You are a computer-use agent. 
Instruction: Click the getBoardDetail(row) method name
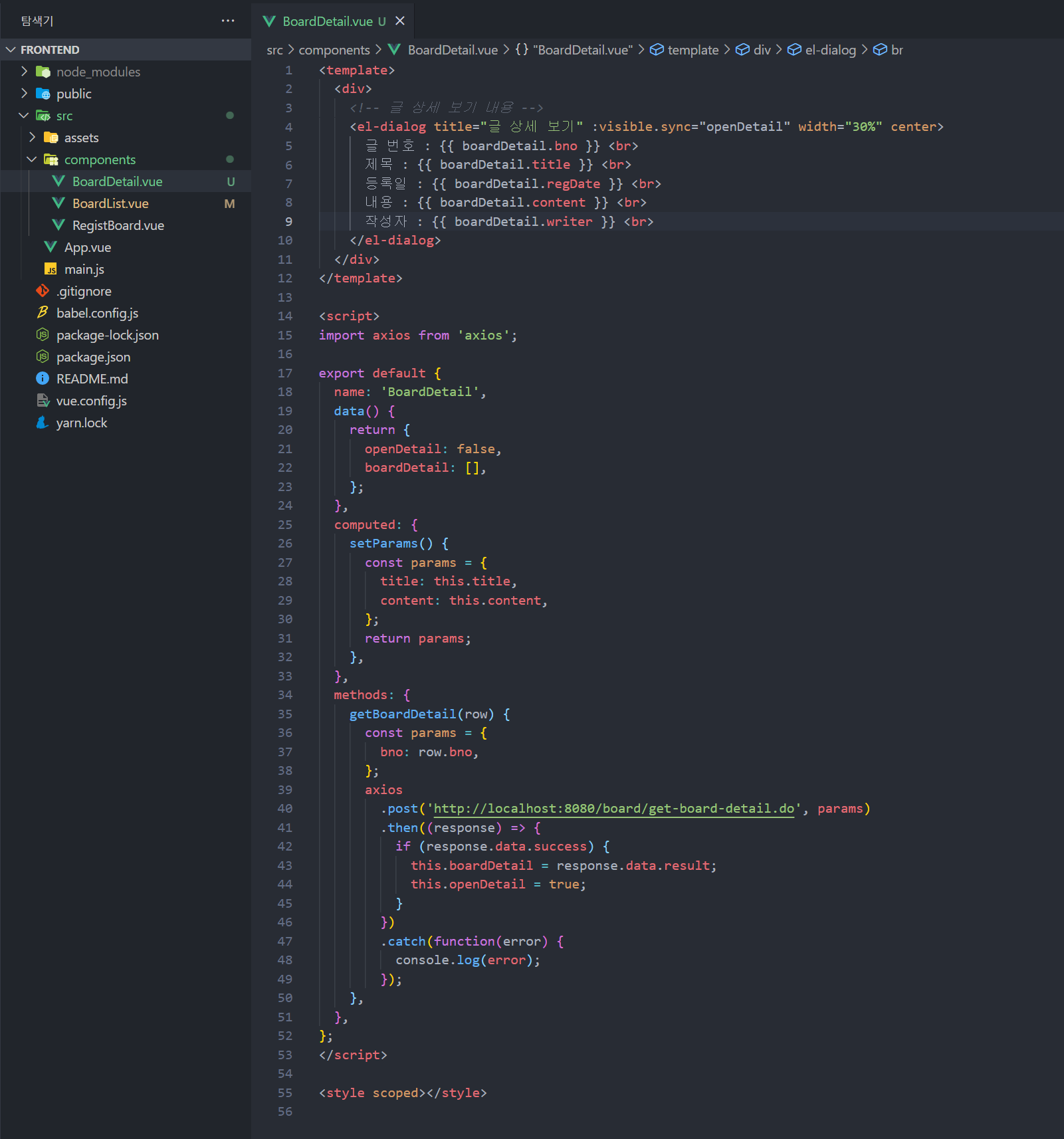point(403,714)
